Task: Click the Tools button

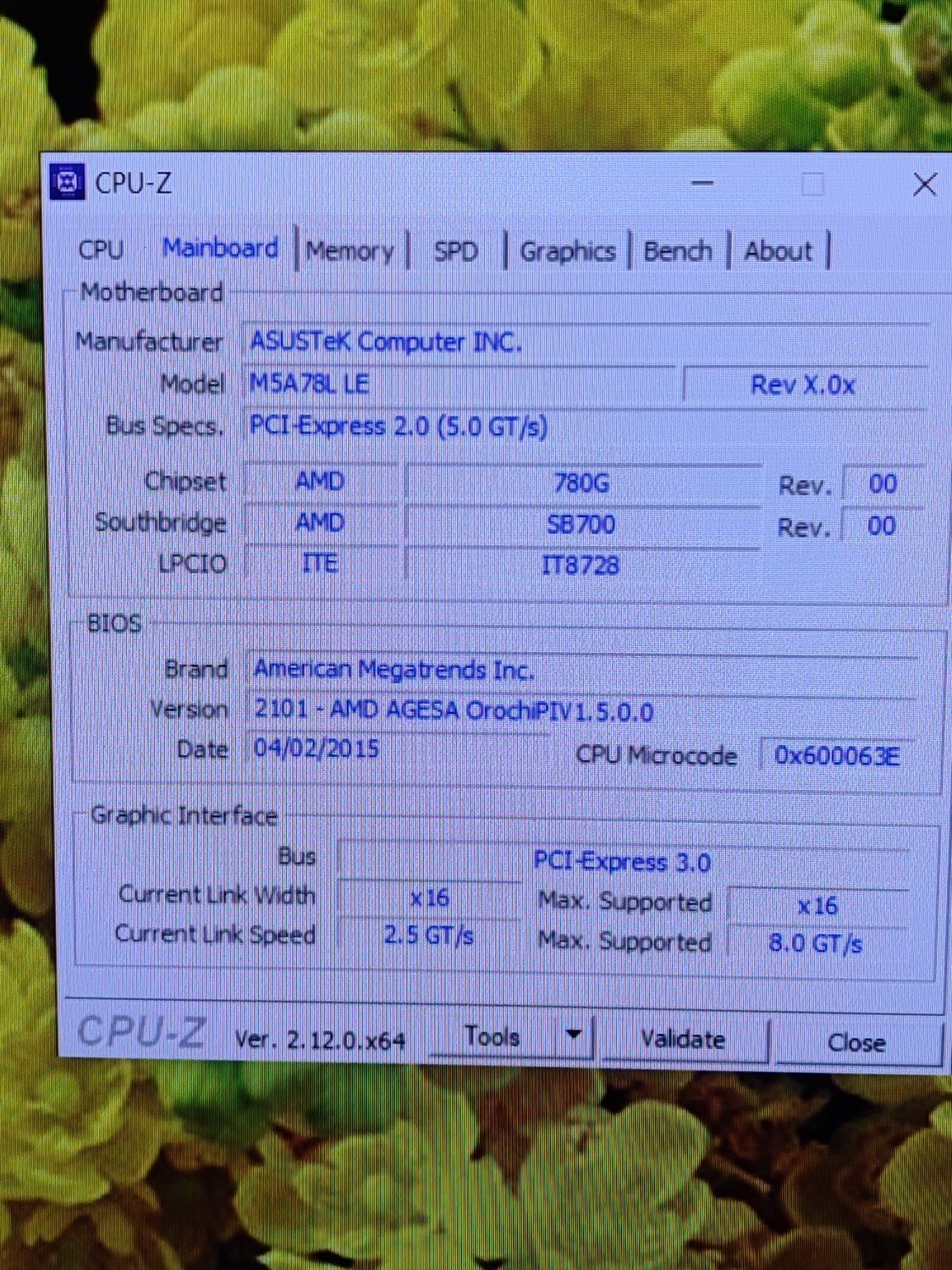Action: [493, 1036]
